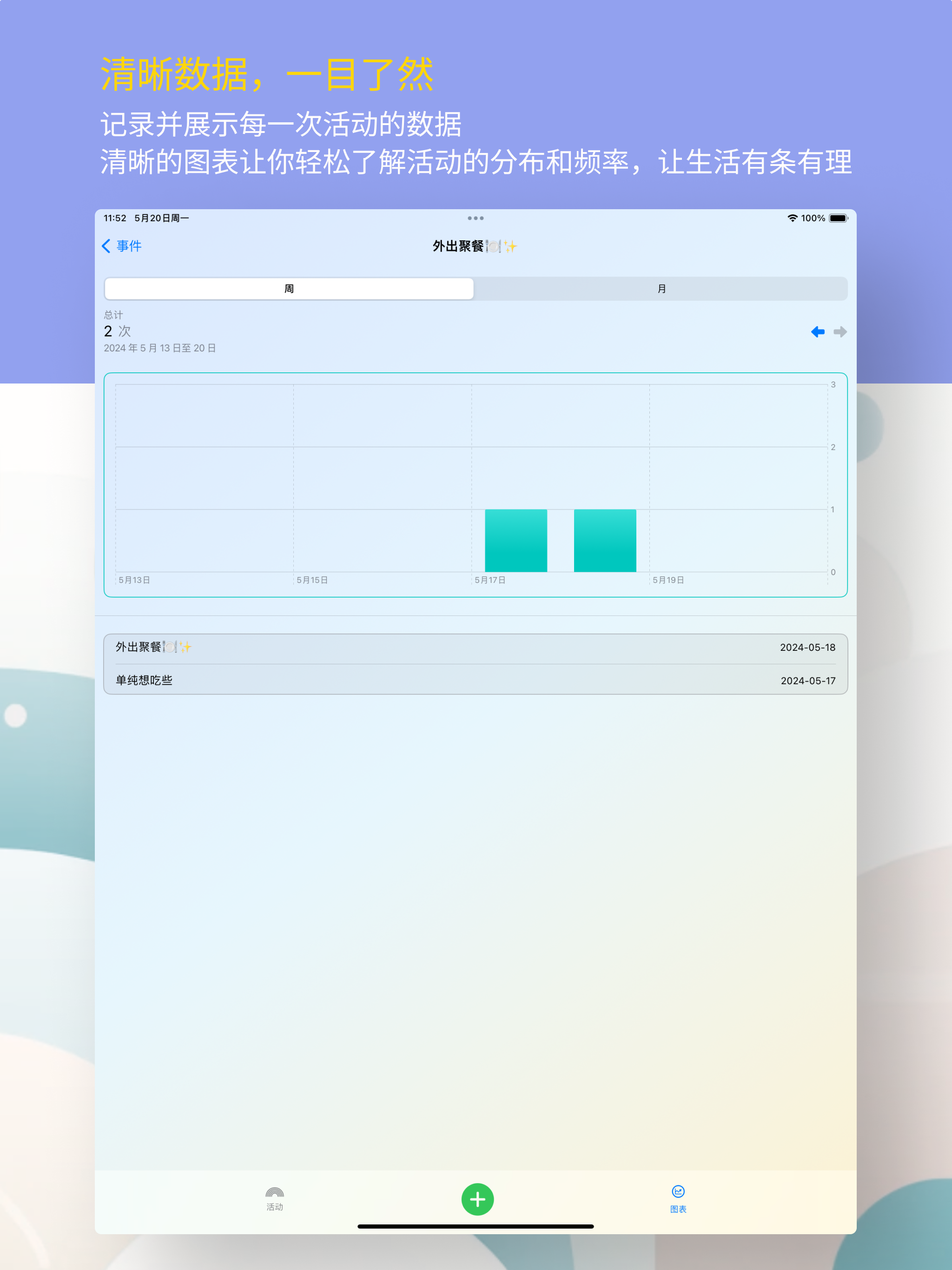Viewport: 952px width, 1270px height.
Task: Tap the 5月17日 bar in chart
Action: (516, 540)
